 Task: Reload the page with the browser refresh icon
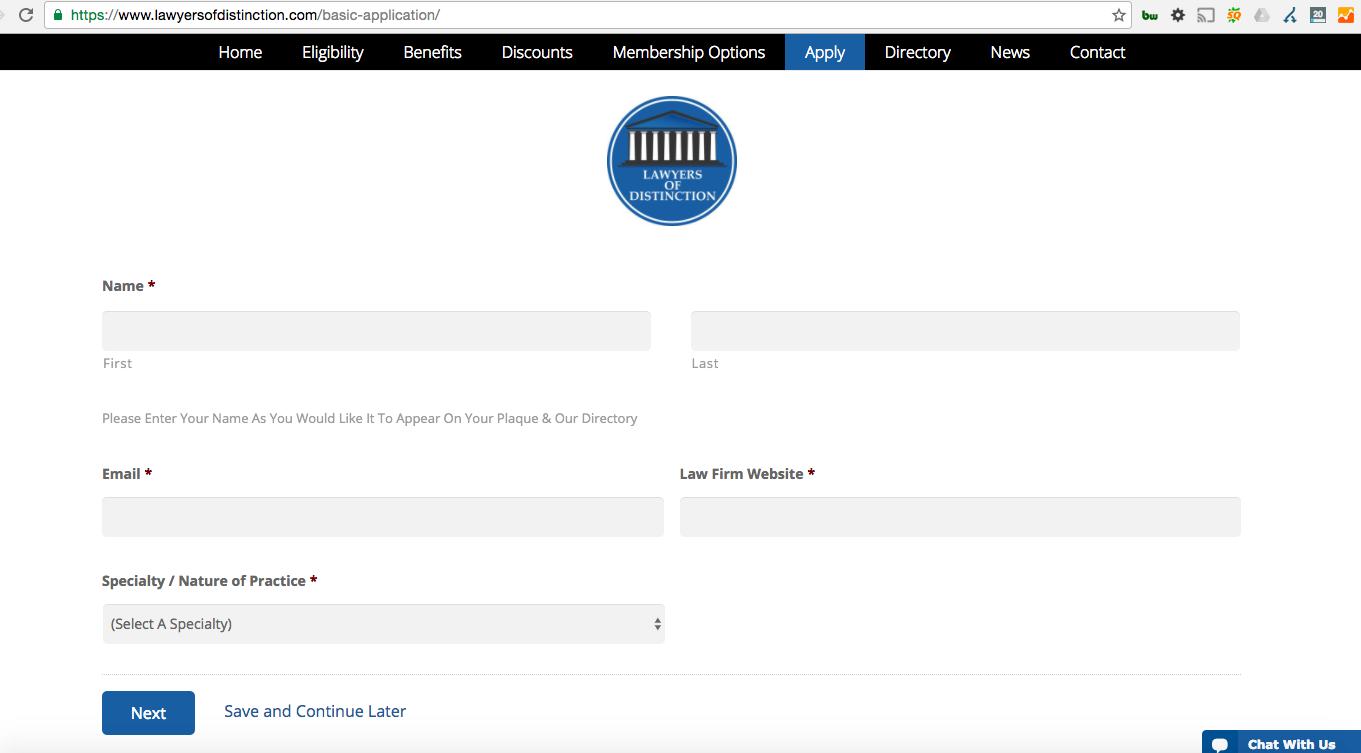coord(26,15)
